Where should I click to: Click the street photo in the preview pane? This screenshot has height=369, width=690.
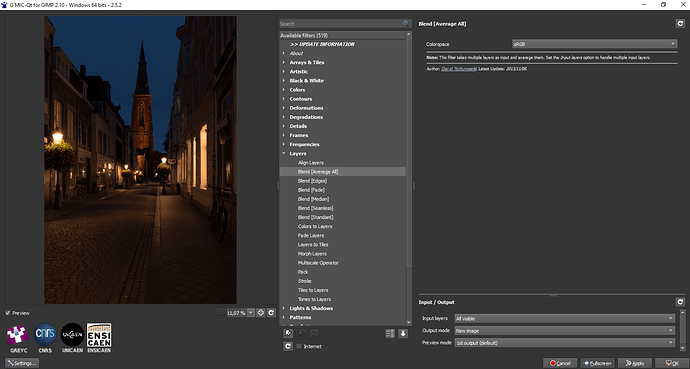click(140, 160)
